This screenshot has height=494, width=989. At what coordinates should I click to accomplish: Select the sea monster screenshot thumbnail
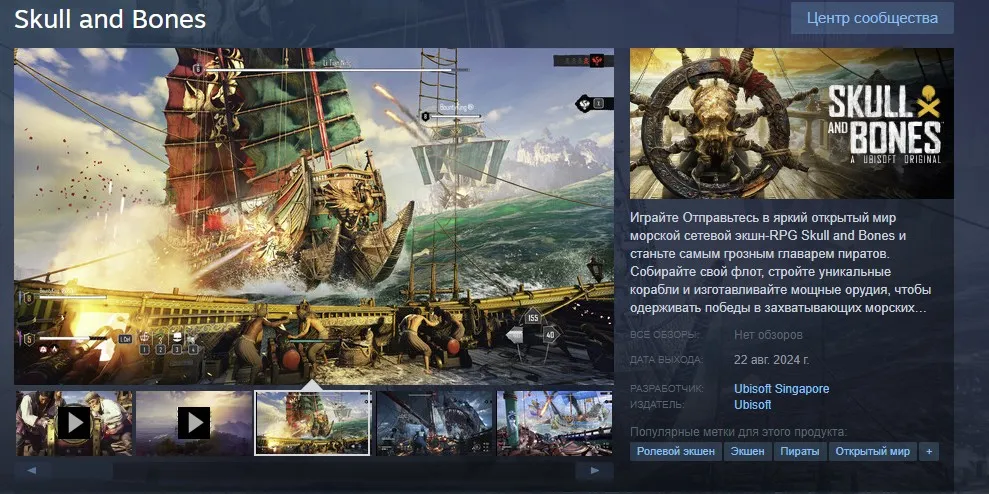tap(435, 423)
